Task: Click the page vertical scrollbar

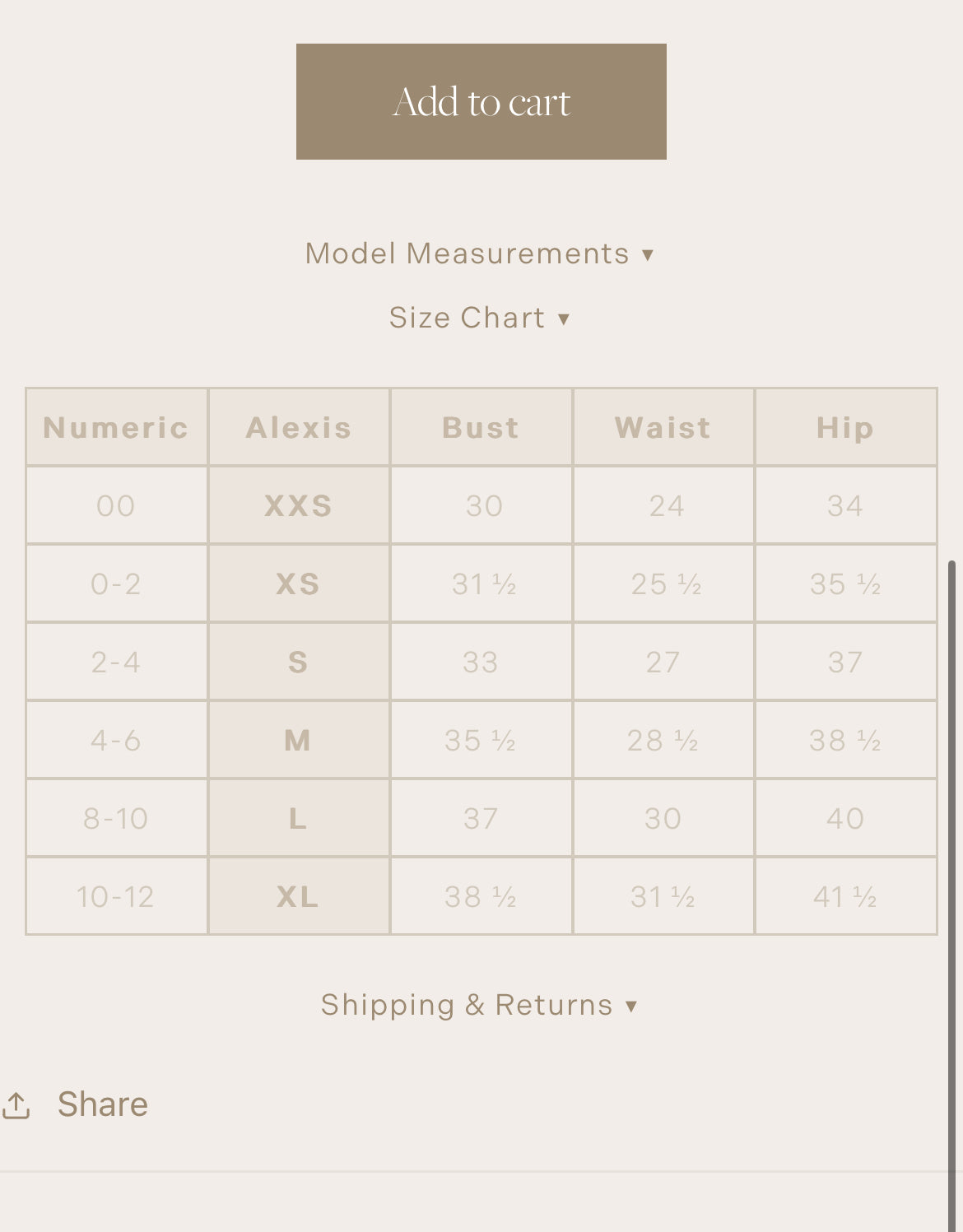Action: (x=952, y=823)
